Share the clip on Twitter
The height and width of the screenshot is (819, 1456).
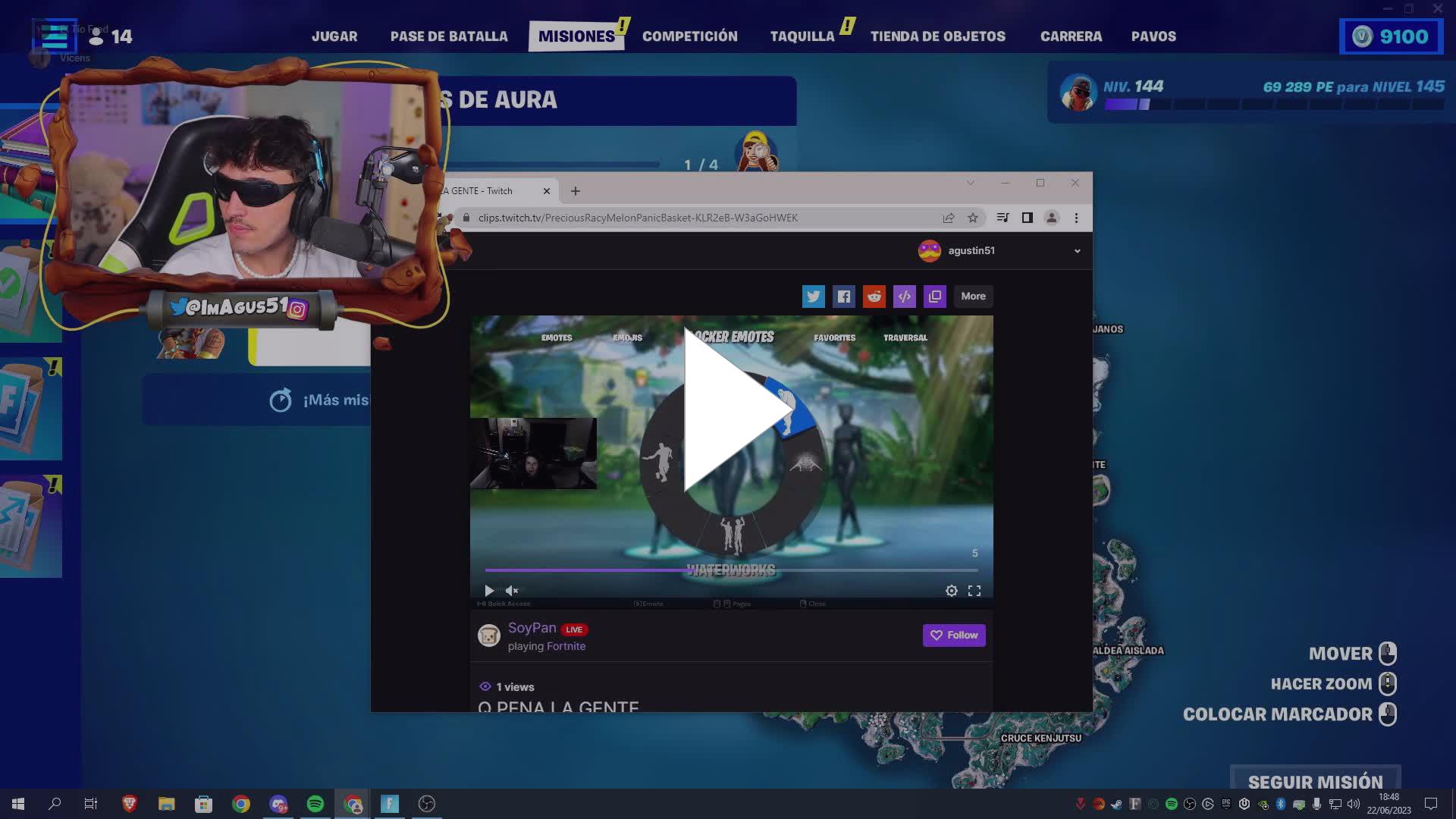tap(813, 297)
